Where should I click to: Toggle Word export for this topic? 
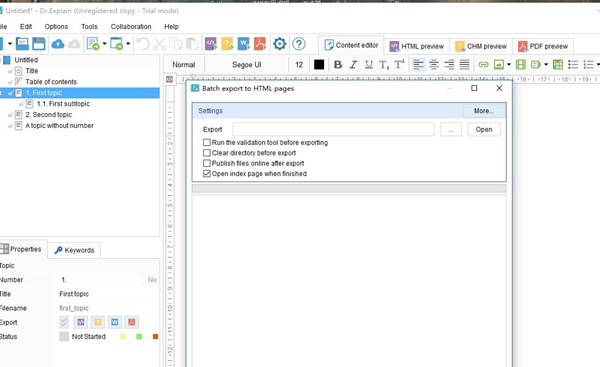tap(114, 322)
